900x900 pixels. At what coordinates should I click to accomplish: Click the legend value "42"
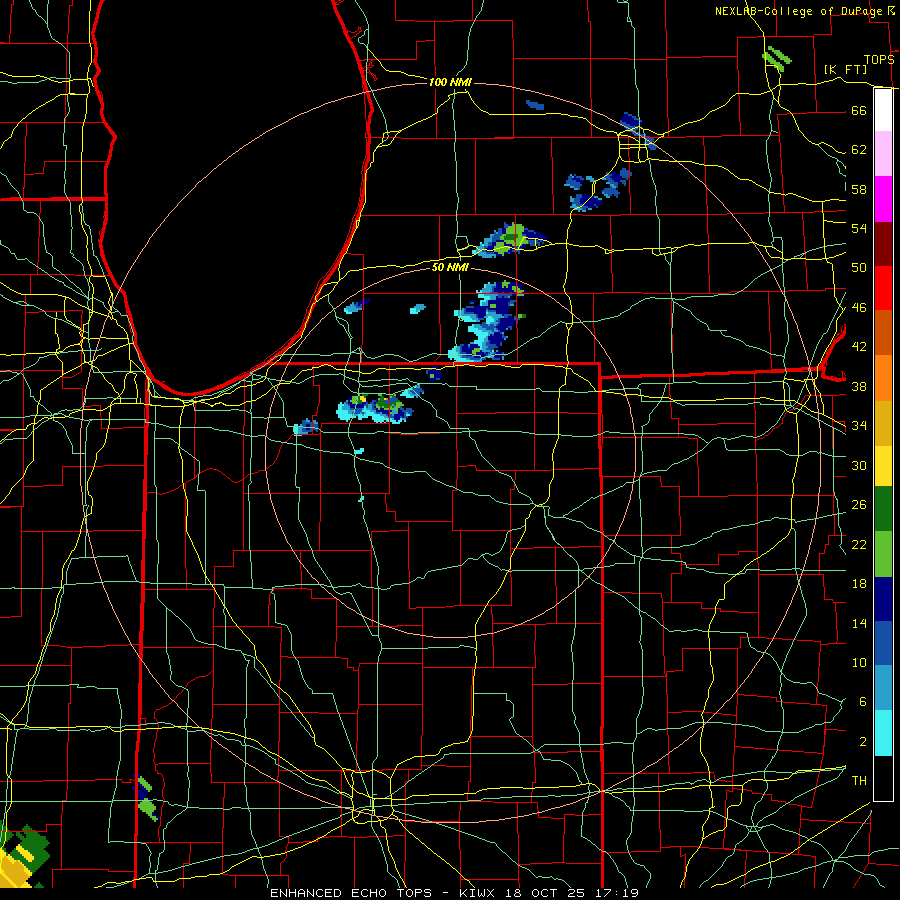[859, 347]
